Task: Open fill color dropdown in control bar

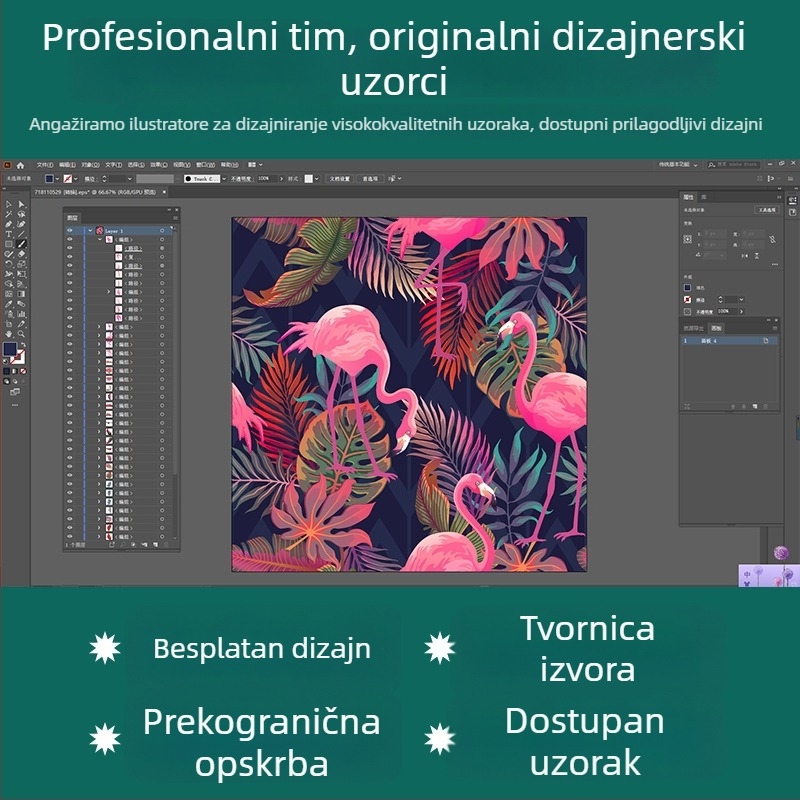Action: point(57,179)
